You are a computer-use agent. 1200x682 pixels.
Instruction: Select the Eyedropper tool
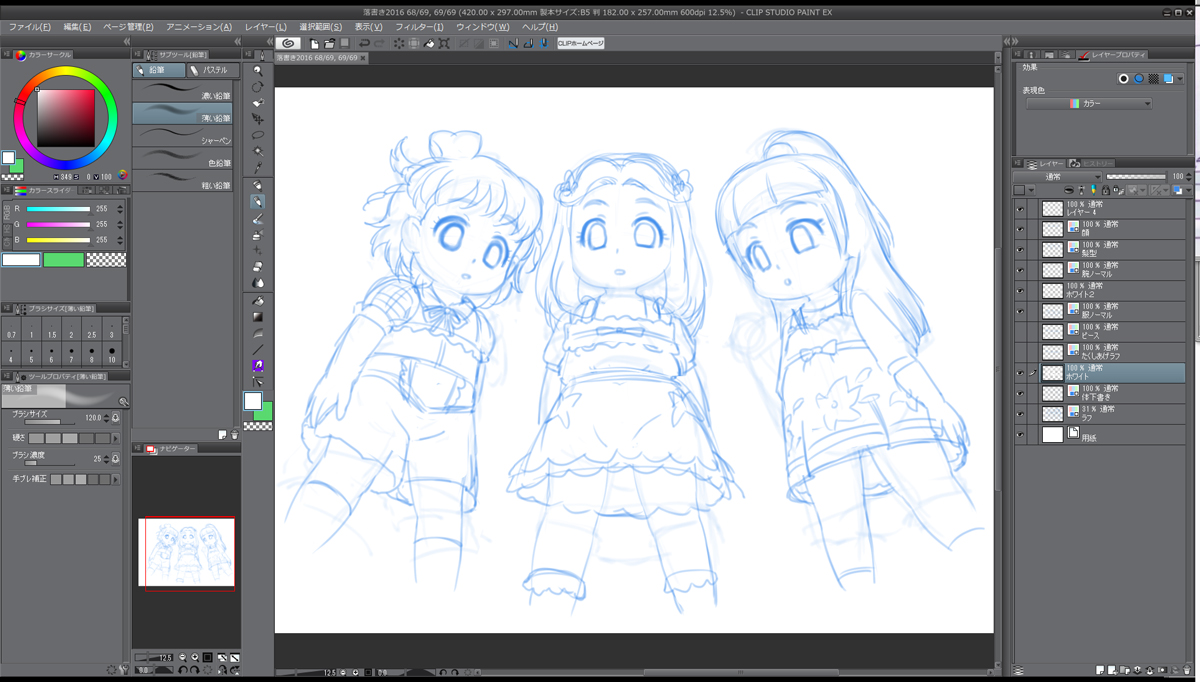click(x=258, y=167)
